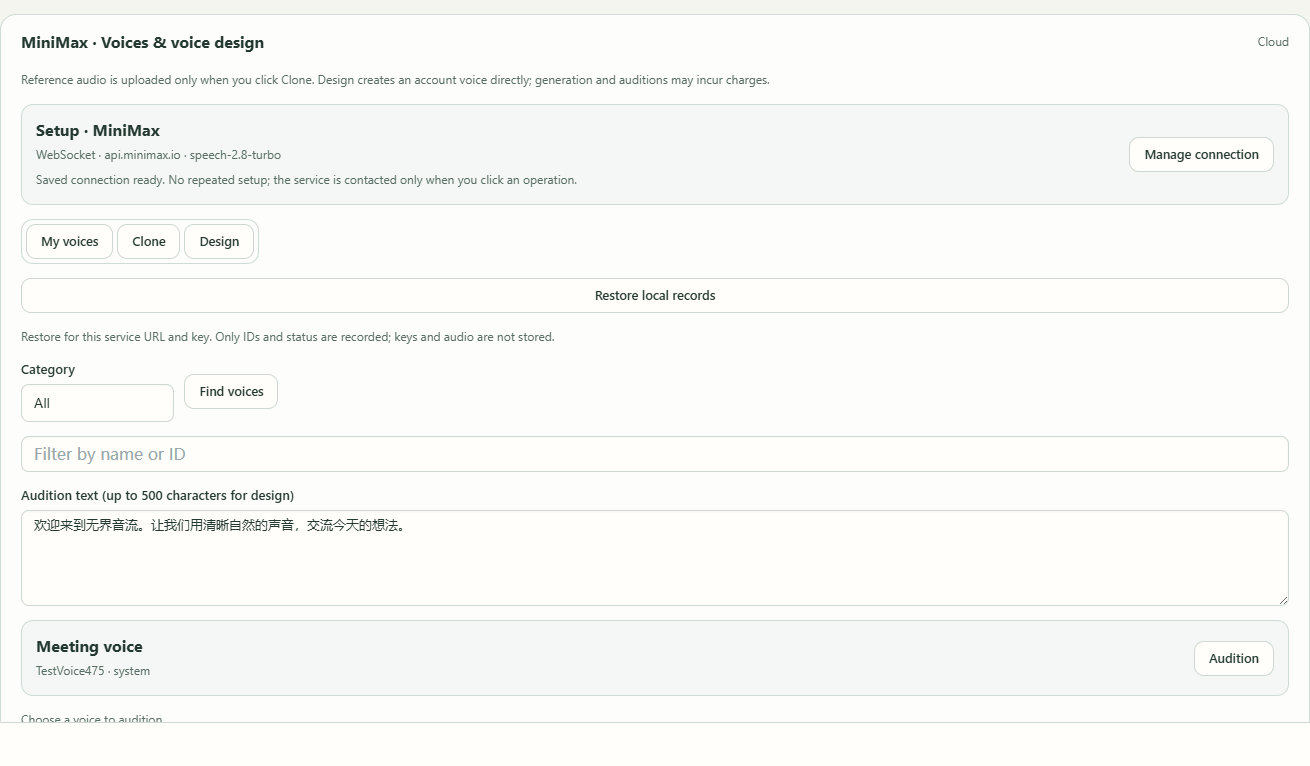
Task: Open the Manage connection button
Action: (x=1201, y=154)
